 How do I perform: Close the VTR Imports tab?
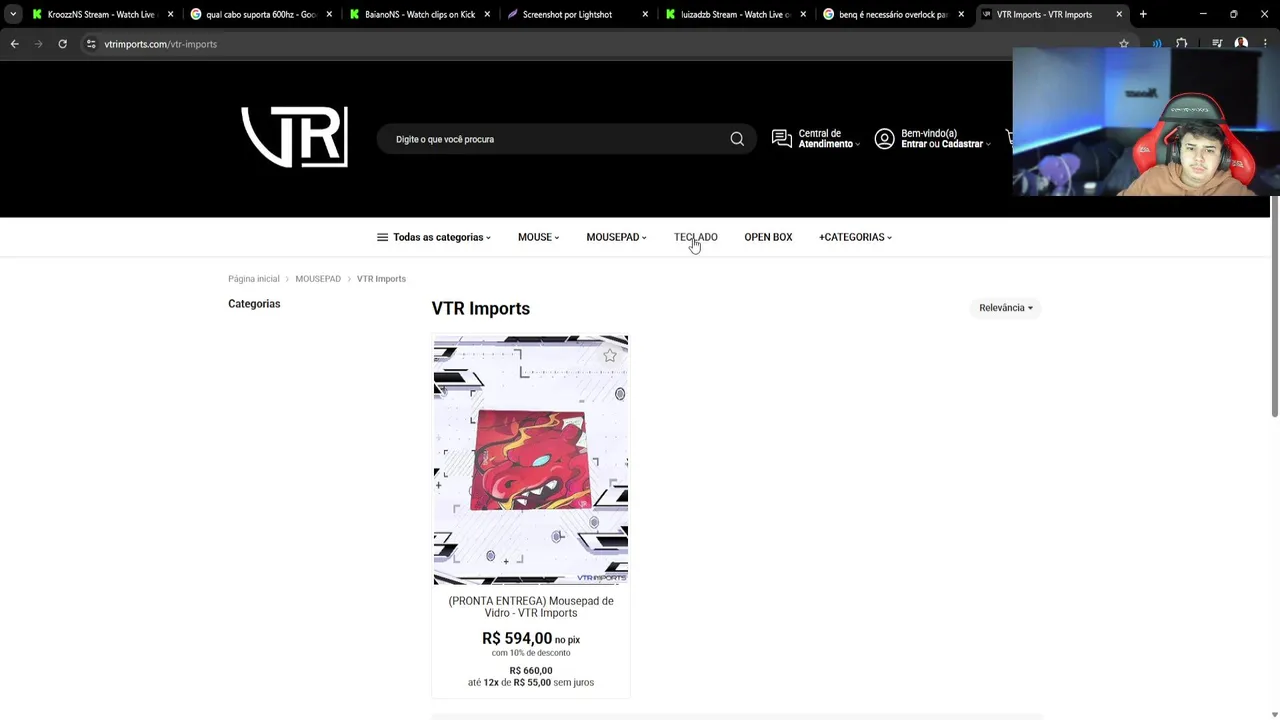coord(1119,14)
